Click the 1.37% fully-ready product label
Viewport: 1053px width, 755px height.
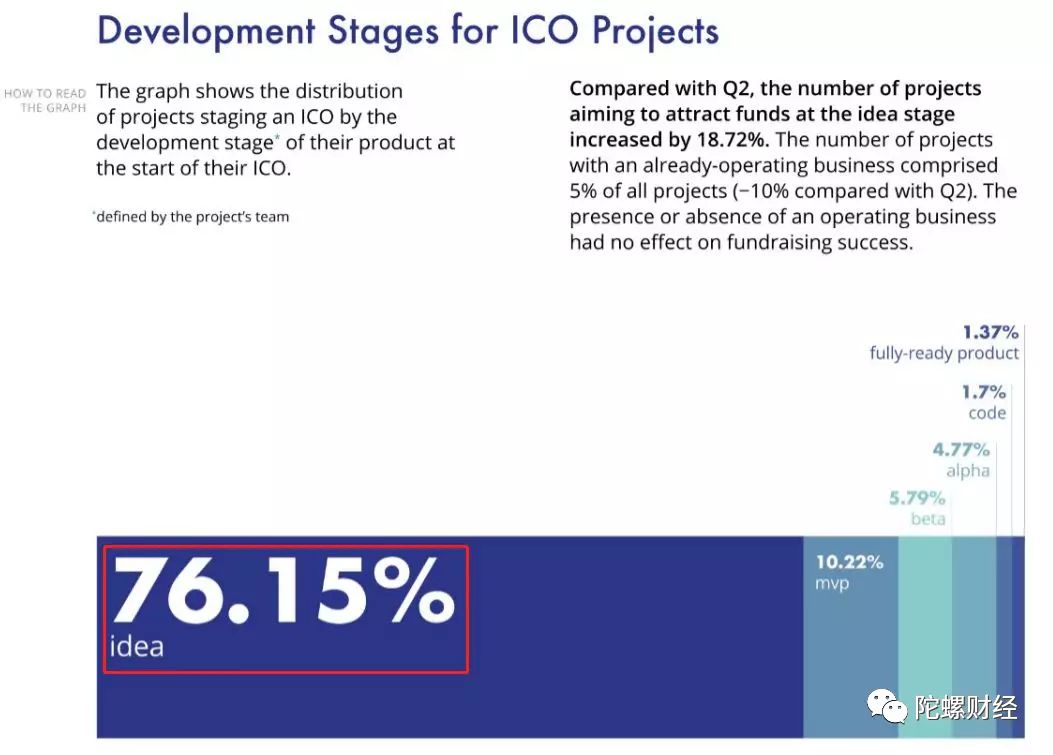point(944,343)
